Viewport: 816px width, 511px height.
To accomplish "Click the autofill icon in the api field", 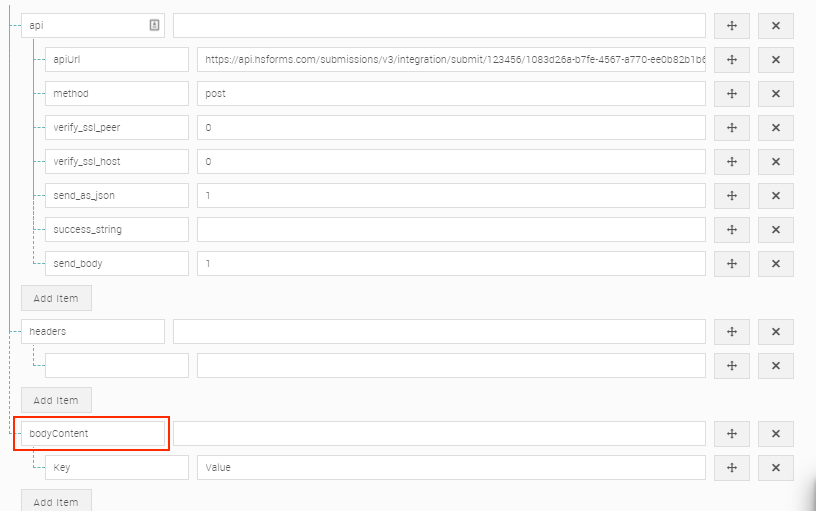I will 154,26.
